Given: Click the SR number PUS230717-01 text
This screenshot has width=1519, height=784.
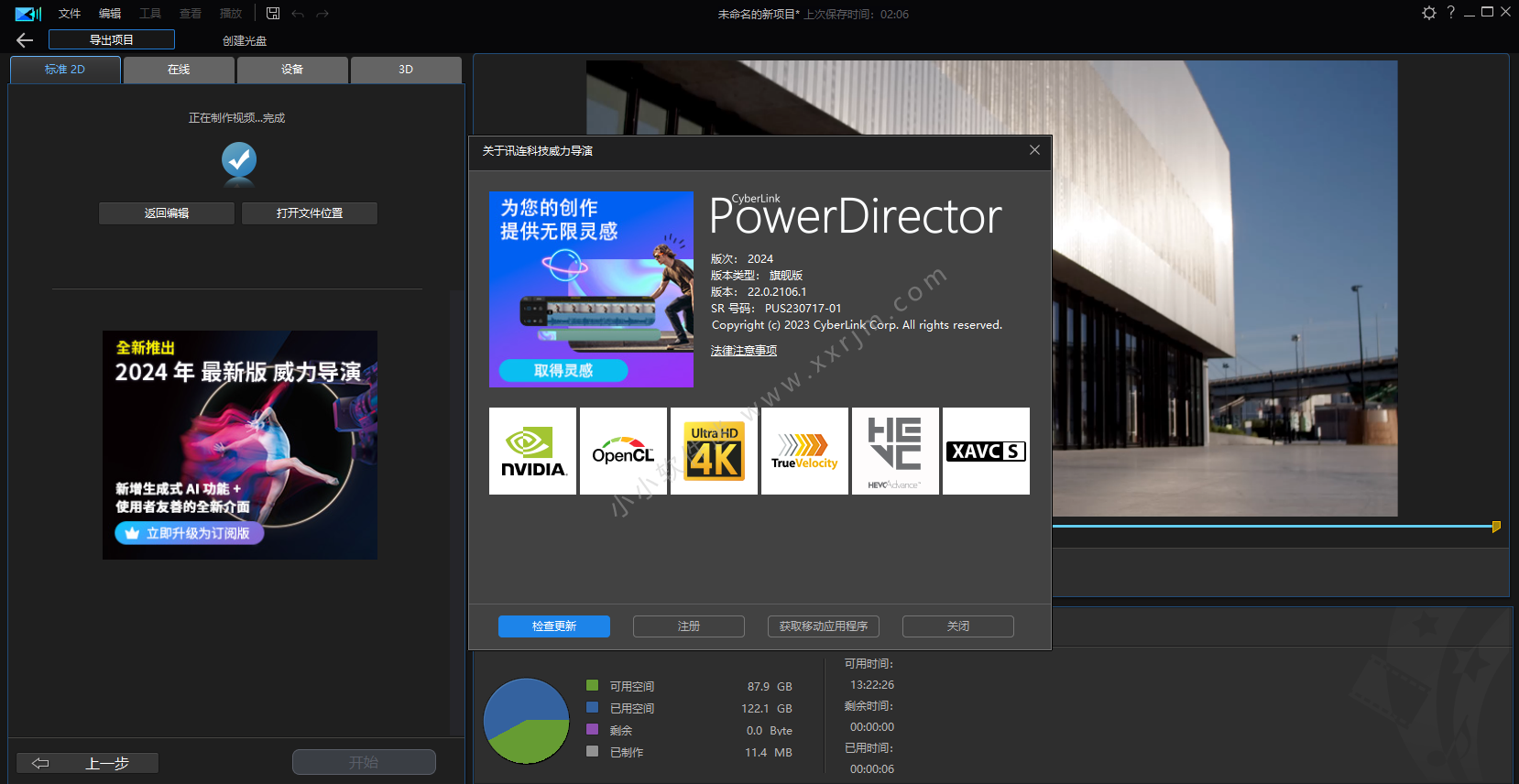Looking at the screenshot, I should pyautogui.click(x=803, y=309).
